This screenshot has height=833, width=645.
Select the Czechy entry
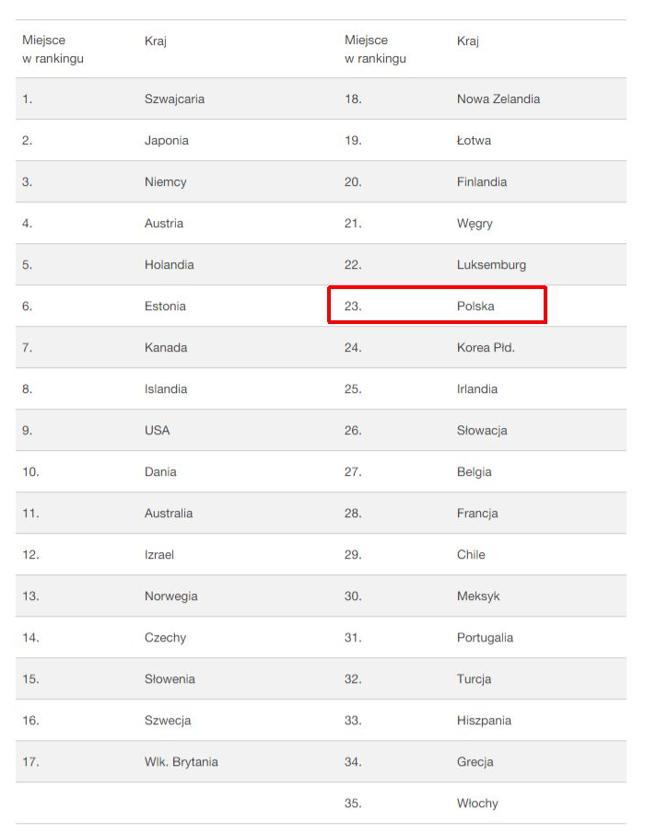(x=165, y=638)
